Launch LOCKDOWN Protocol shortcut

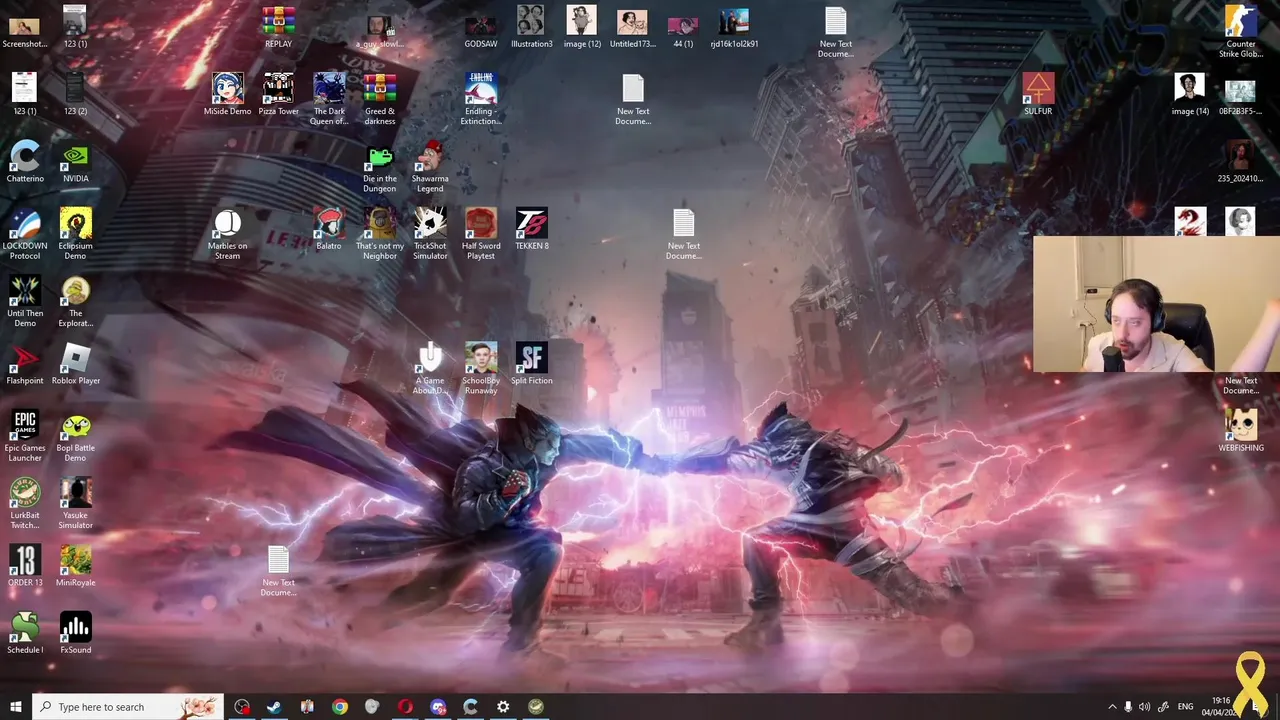coord(25,233)
